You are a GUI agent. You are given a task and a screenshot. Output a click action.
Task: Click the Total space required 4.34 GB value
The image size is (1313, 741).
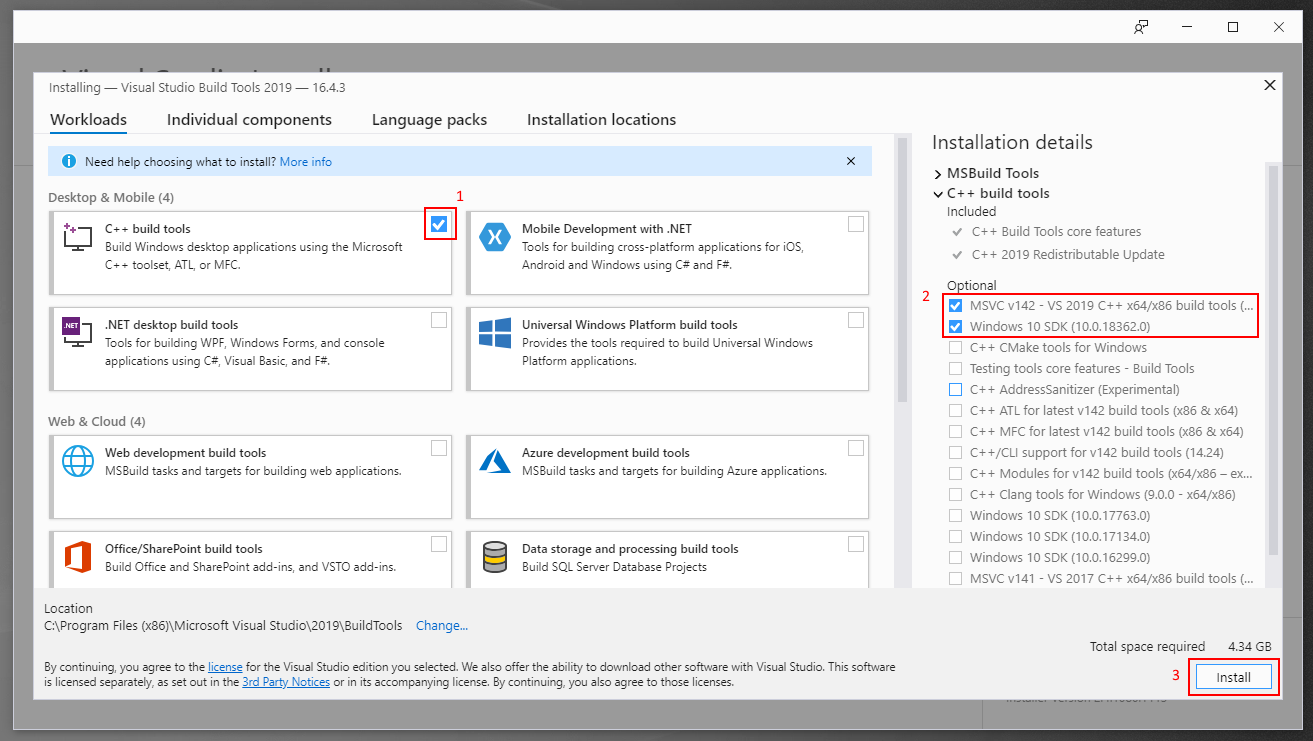pos(1250,647)
